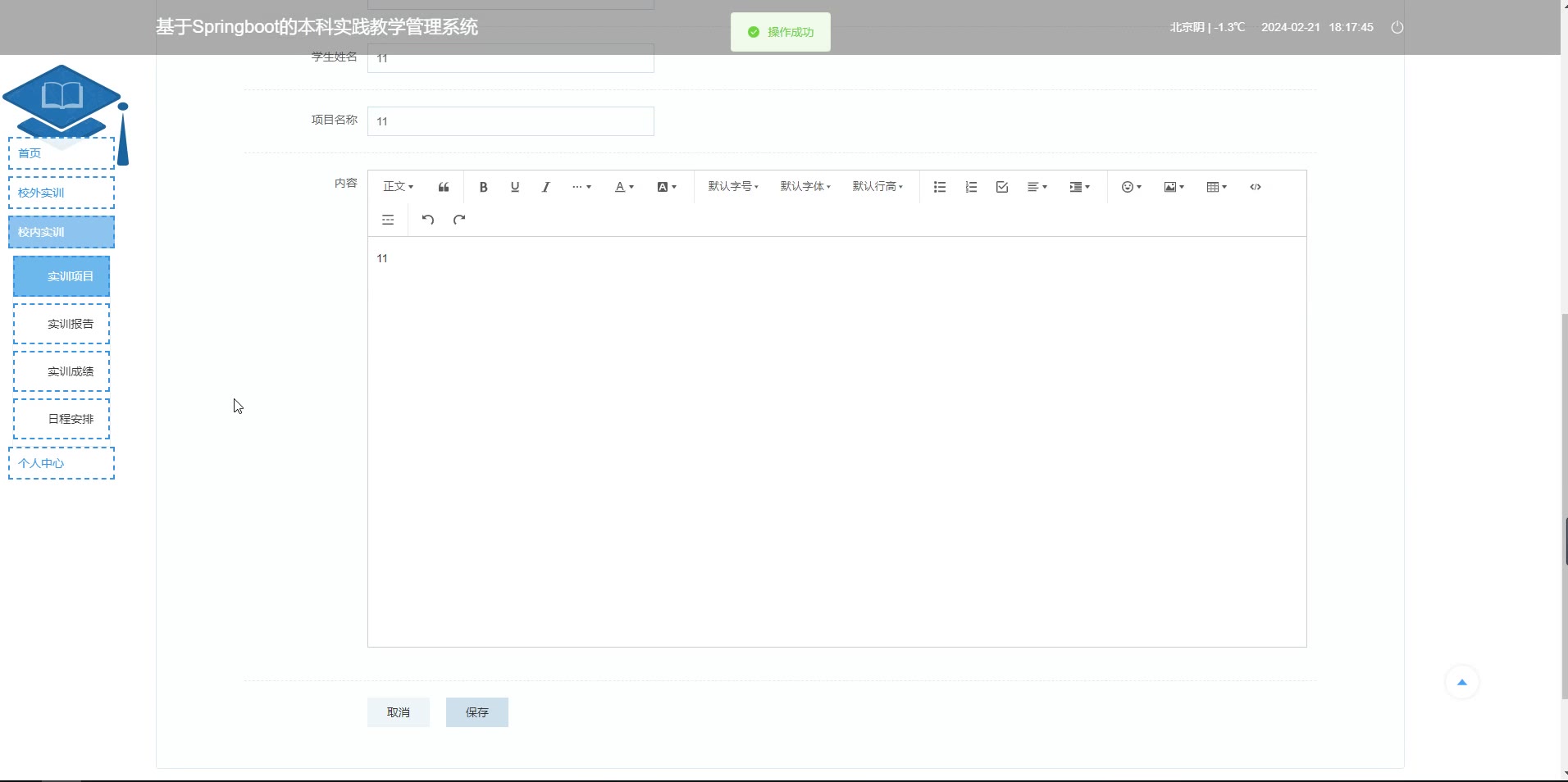The width and height of the screenshot is (1568, 782).
Task: Toggle underline formatting
Action: [515, 187]
